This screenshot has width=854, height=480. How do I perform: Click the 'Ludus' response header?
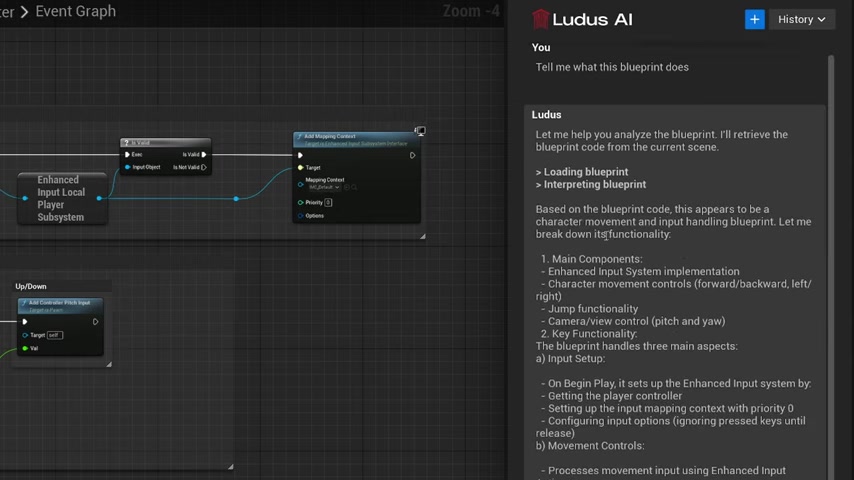[546, 114]
